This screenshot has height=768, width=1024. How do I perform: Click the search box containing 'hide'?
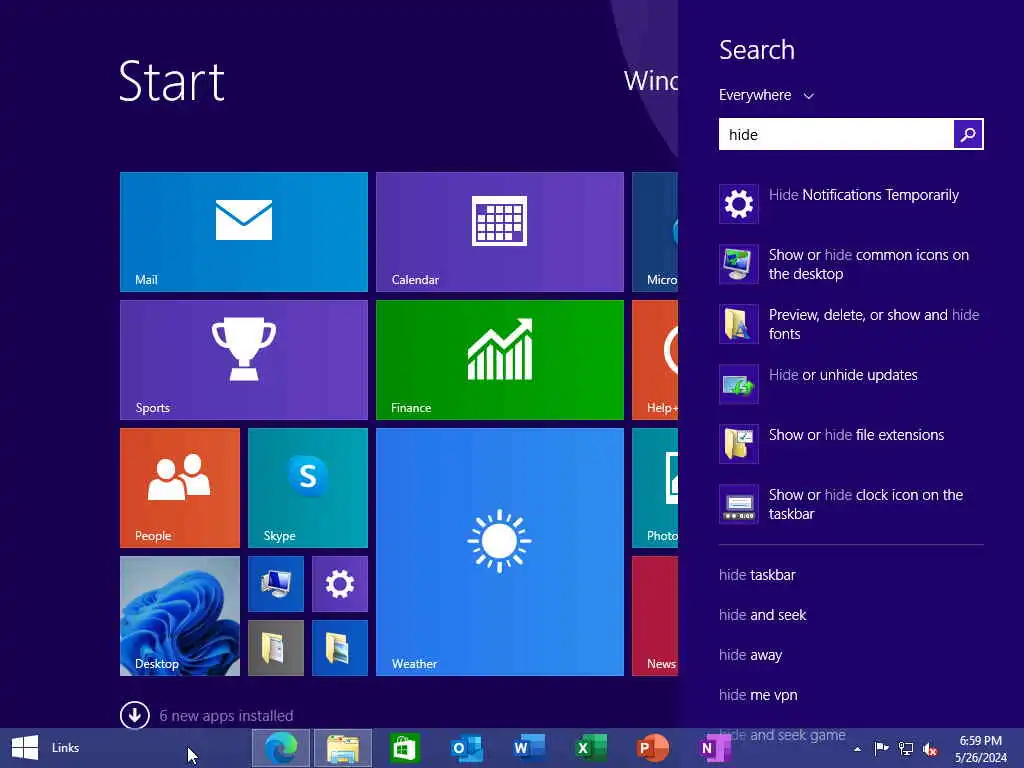click(x=836, y=135)
